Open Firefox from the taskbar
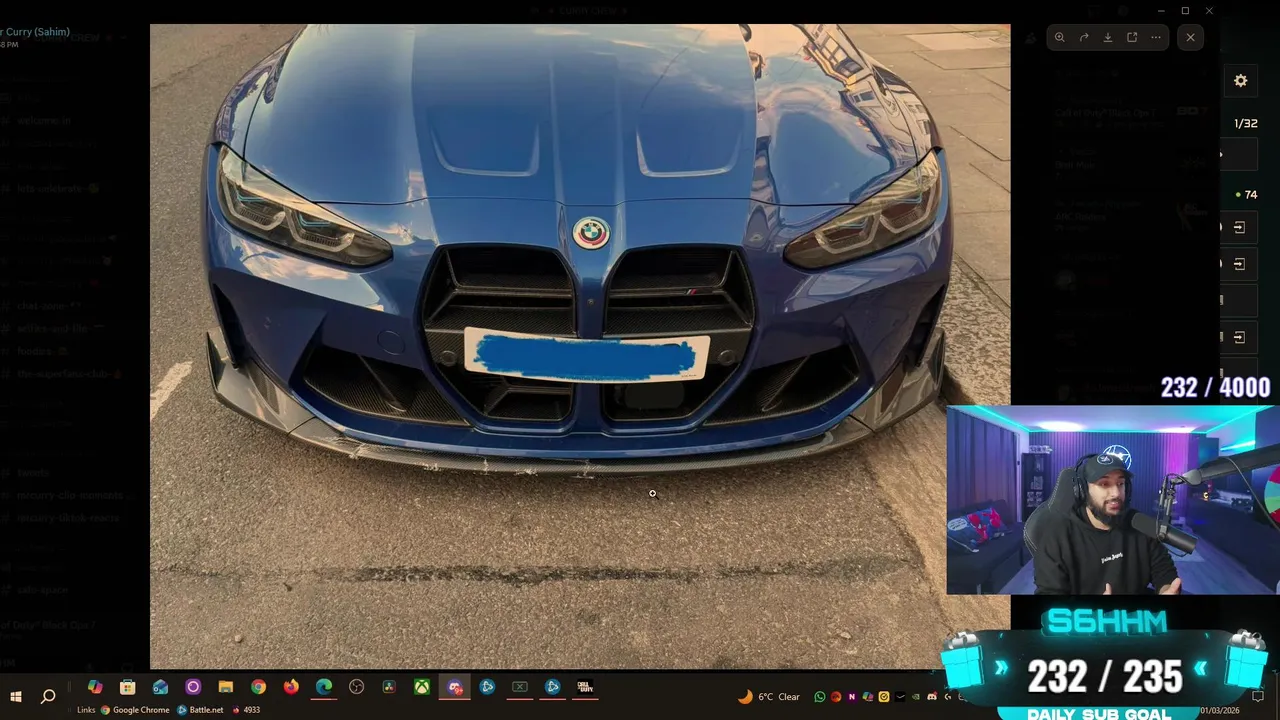 tap(291, 687)
